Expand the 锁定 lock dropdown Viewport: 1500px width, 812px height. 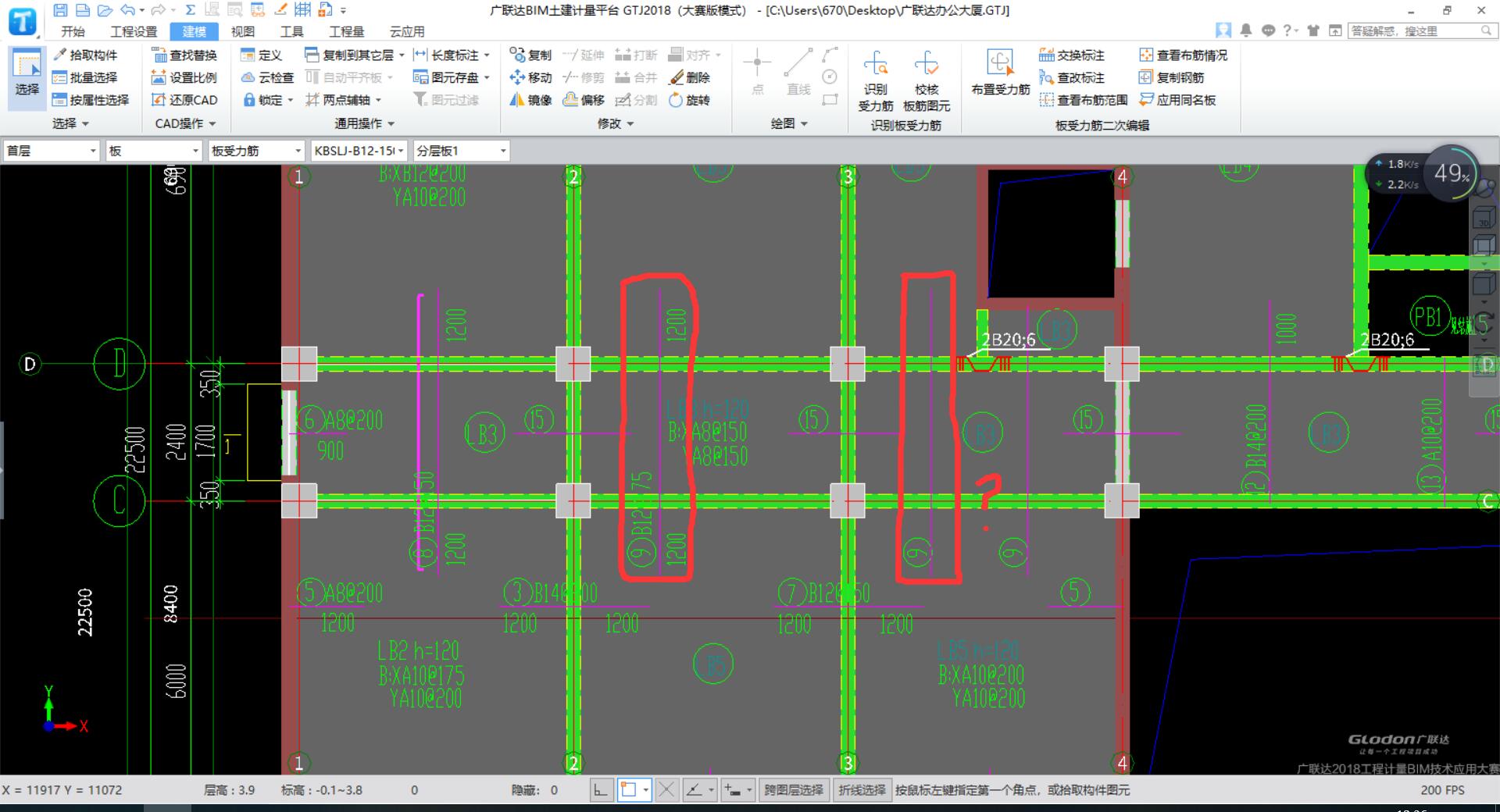[291, 100]
